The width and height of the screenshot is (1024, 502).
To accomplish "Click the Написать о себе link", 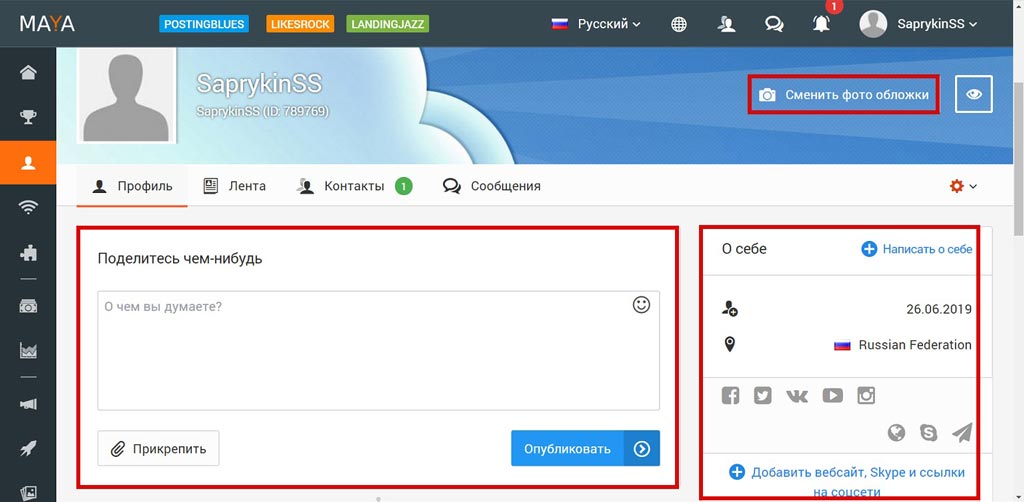I will coord(917,249).
